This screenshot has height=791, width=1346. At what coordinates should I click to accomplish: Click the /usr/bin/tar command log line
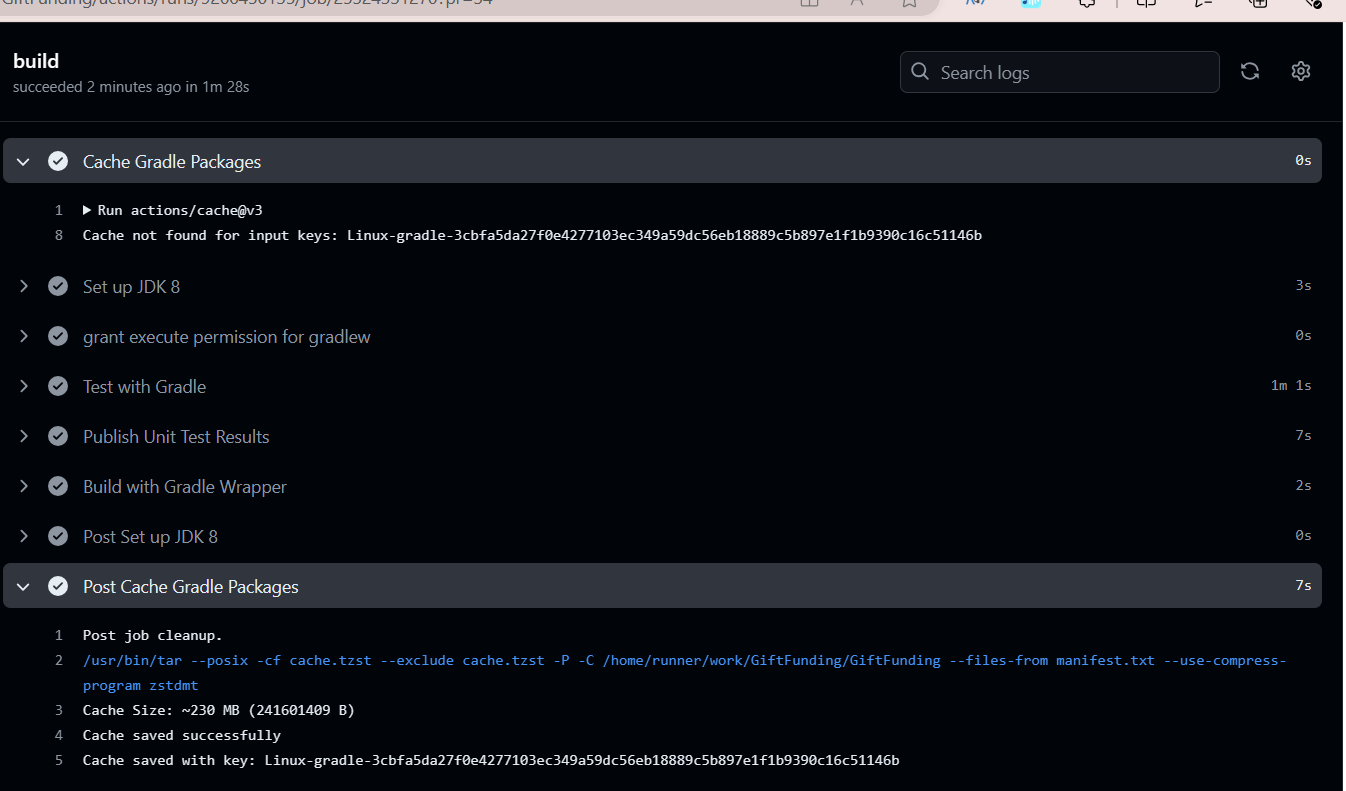(x=684, y=673)
